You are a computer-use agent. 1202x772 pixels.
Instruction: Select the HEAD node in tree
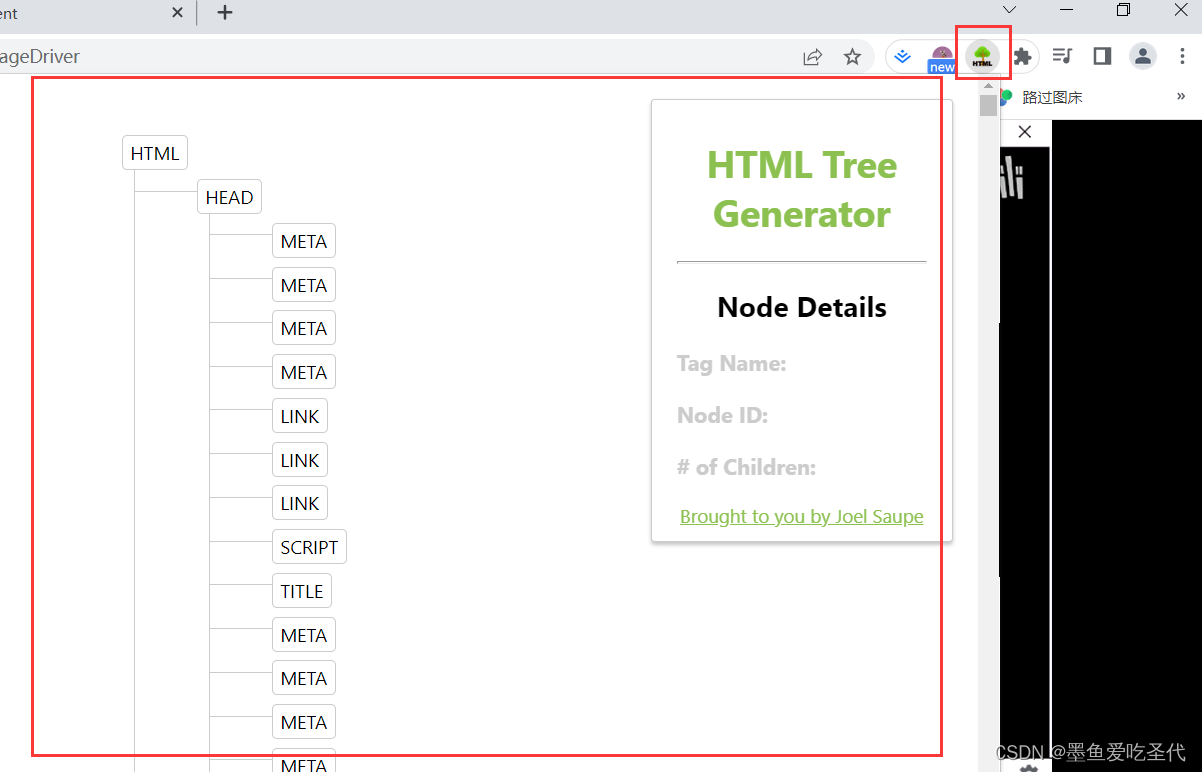point(229,197)
